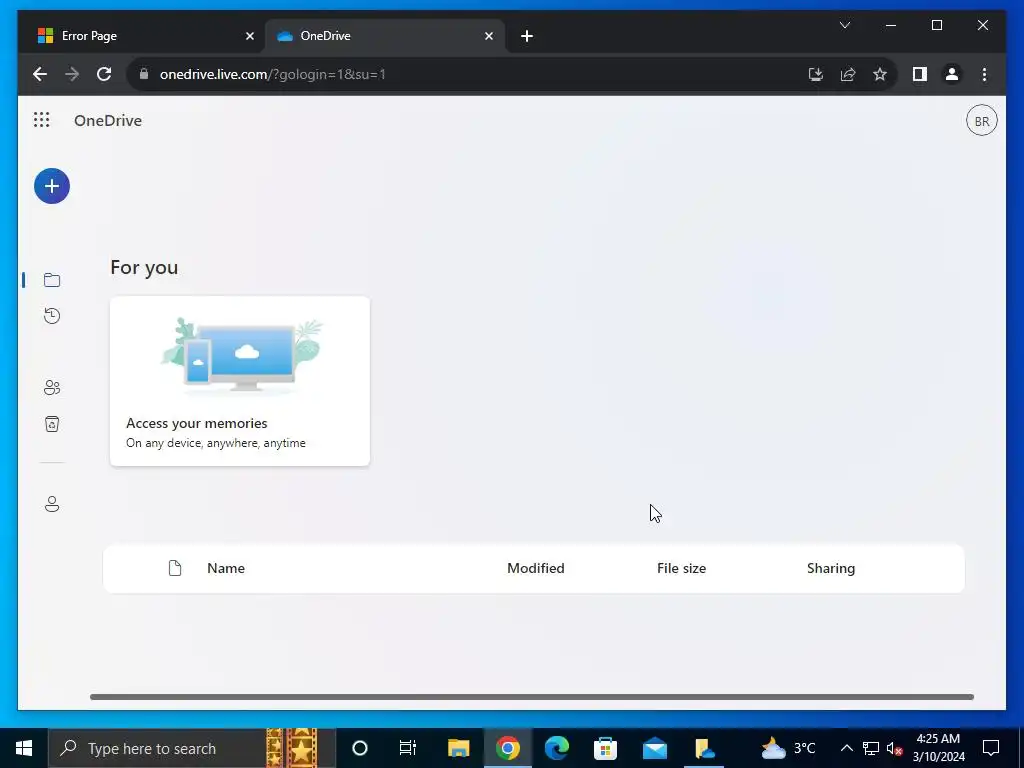Sort files by Sharing column

[x=831, y=568]
